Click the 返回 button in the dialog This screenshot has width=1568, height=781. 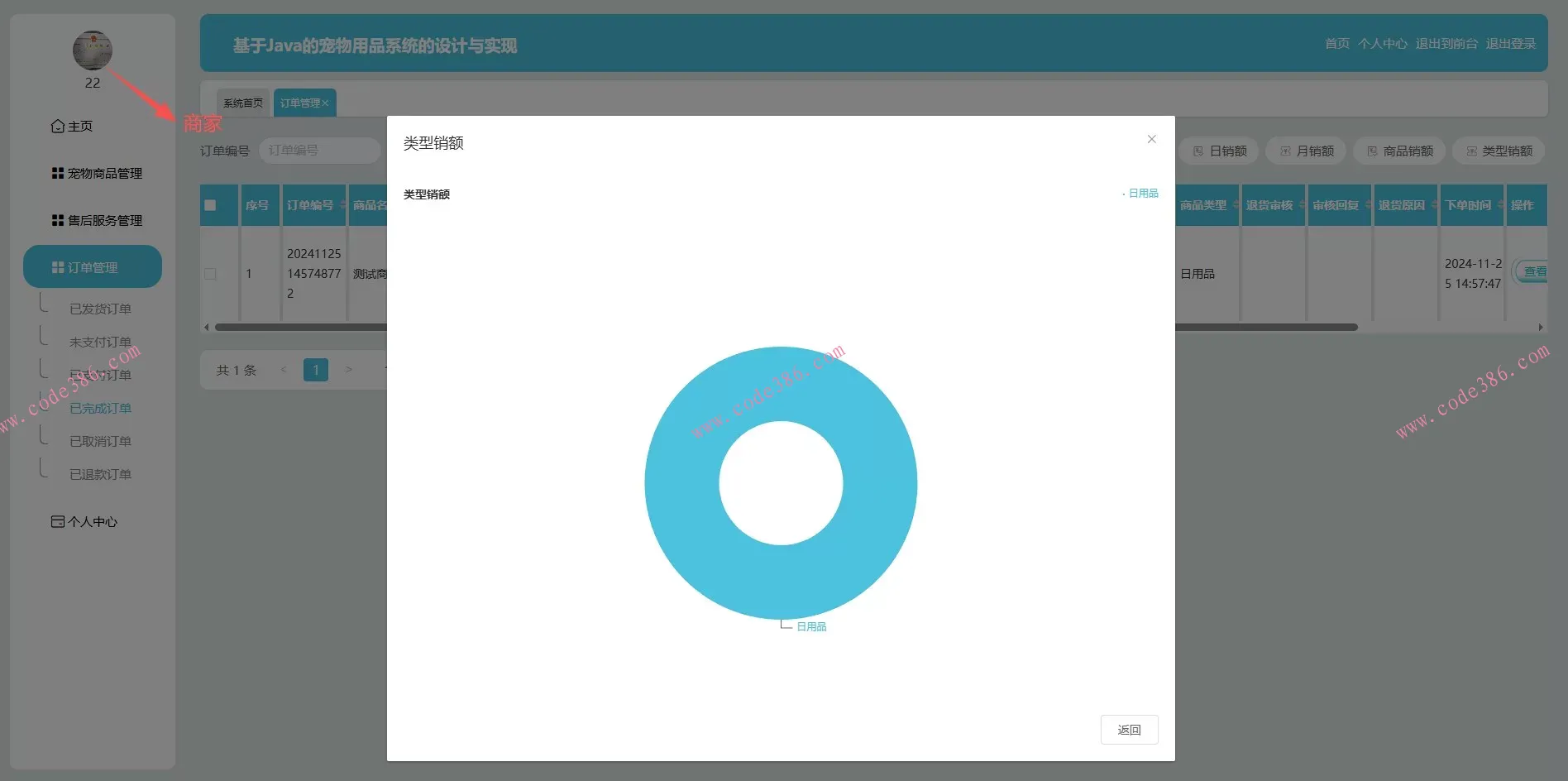tap(1129, 730)
